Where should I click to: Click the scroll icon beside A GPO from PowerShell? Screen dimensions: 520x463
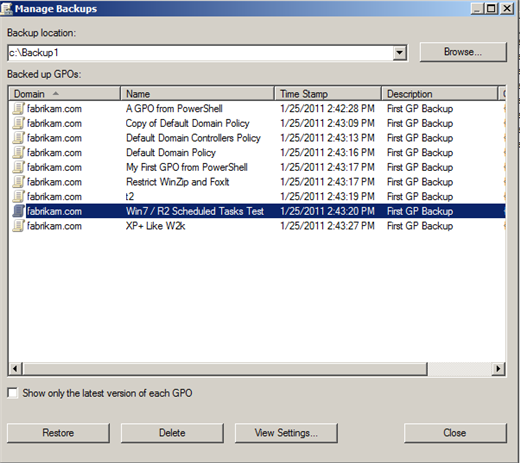click(18, 109)
